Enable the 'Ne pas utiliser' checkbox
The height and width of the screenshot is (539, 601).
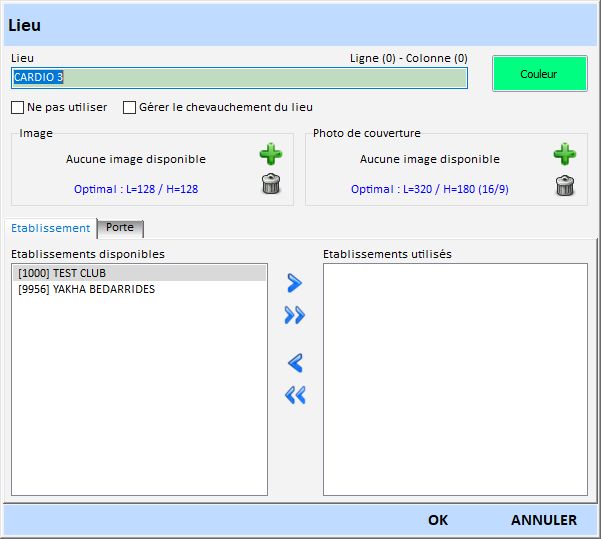(18, 107)
